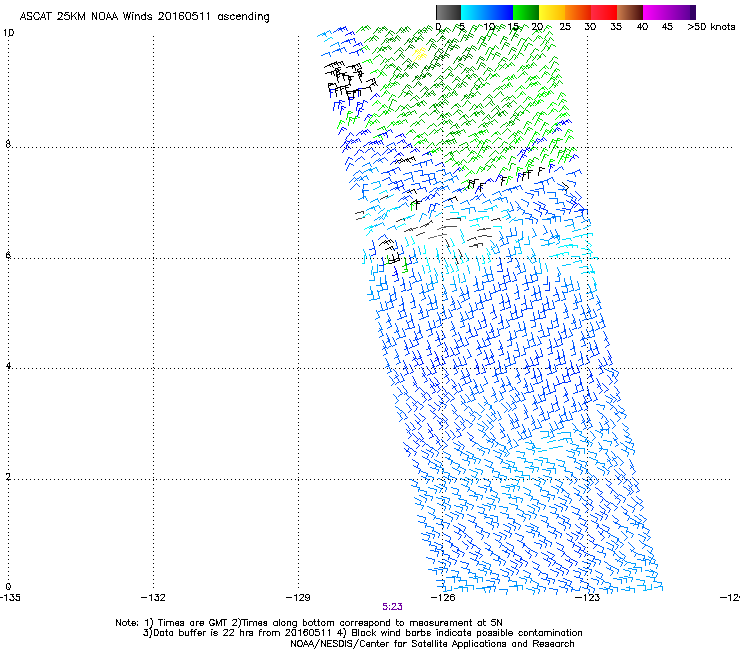Click the '-123' longitude axis label
Viewport: 740px width, 650px height.
point(588,598)
